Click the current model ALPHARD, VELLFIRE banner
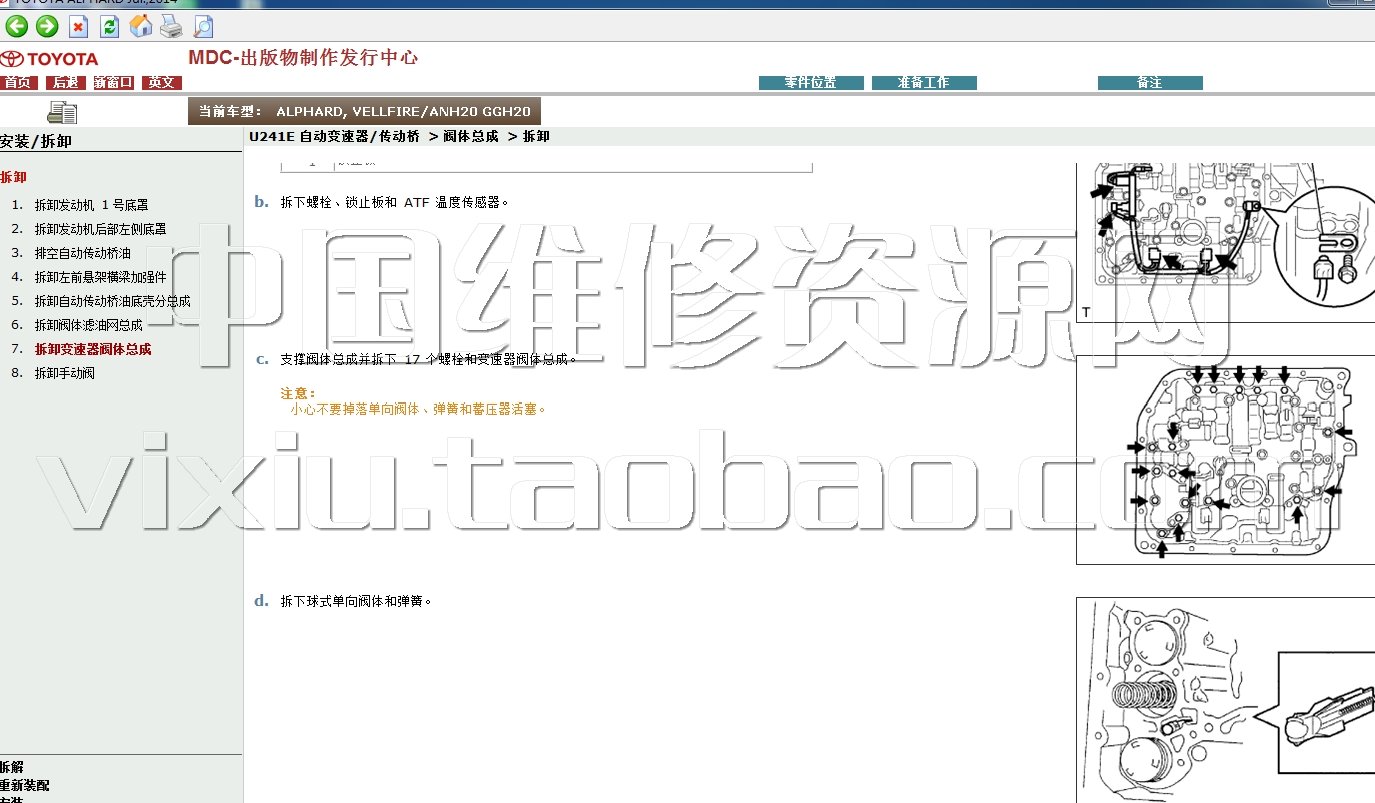The image size is (1375, 803). [365, 112]
